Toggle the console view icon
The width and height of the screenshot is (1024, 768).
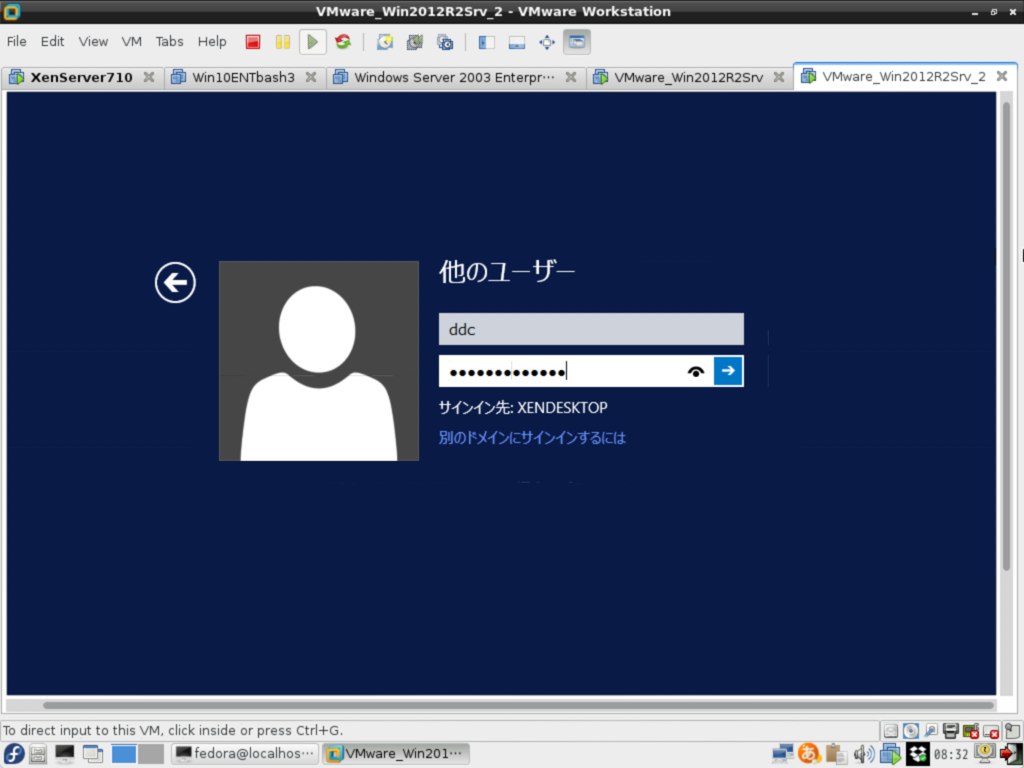coord(577,42)
